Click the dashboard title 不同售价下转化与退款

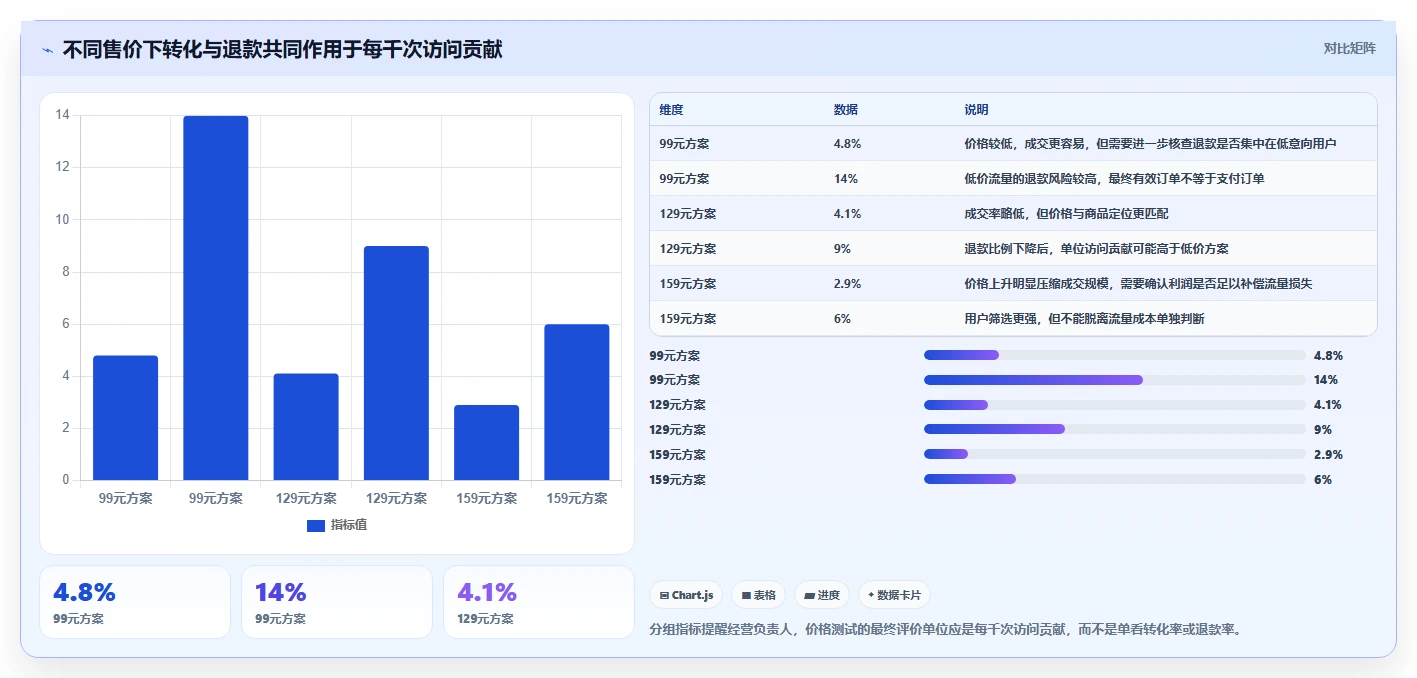point(282,49)
